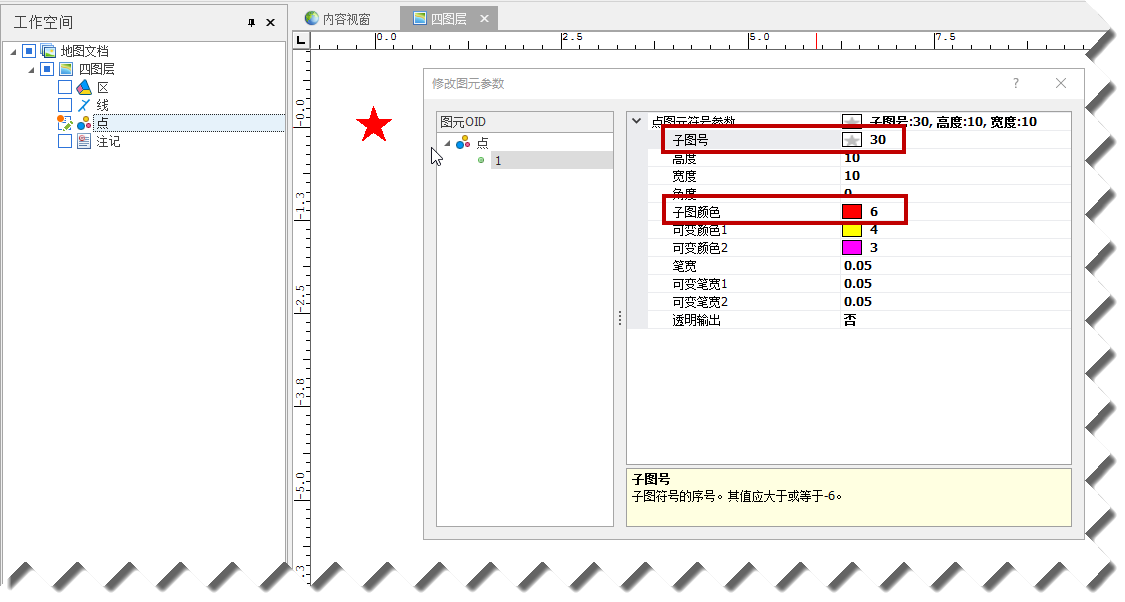Collapse the 地图文档 tree node
This screenshot has height=602, width=1125.
coord(12,51)
